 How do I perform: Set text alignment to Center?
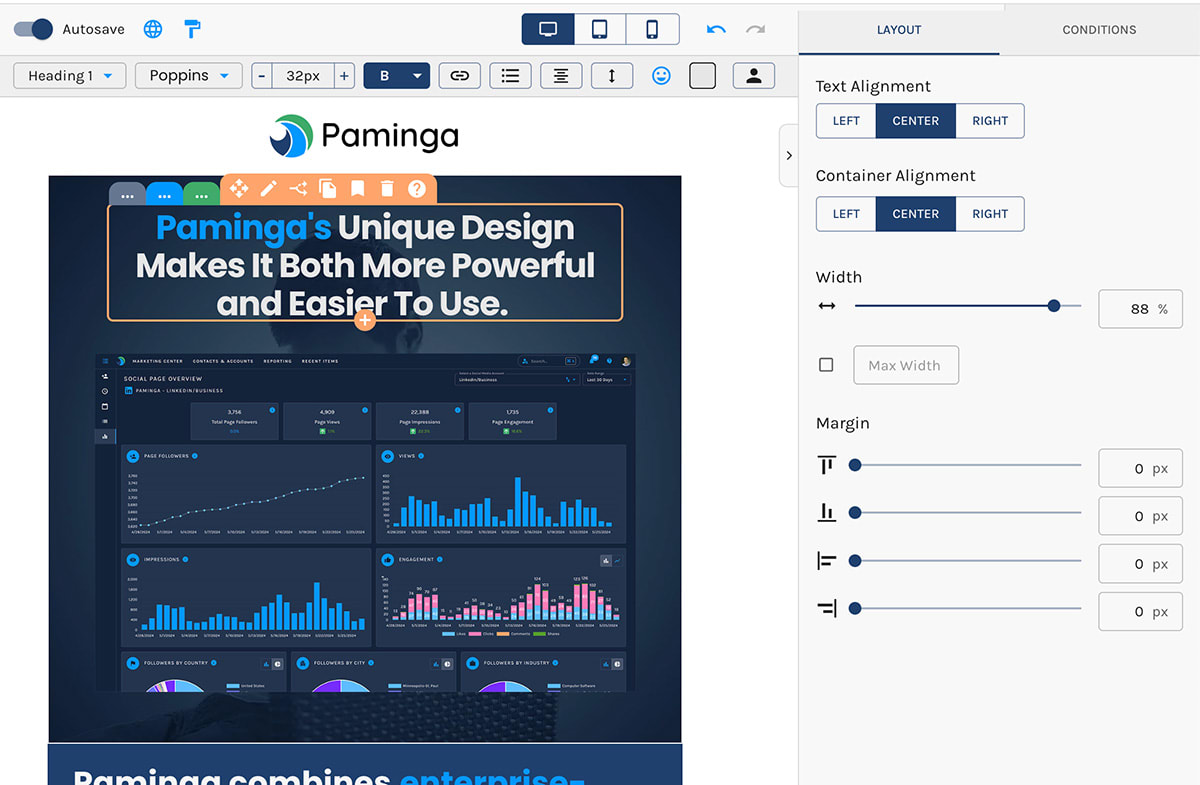(916, 121)
